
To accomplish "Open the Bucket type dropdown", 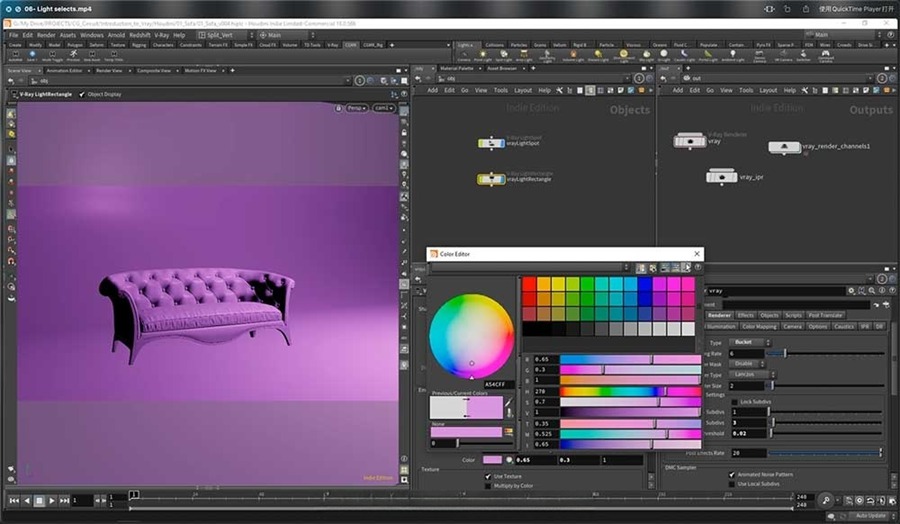I will pyautogui.click(x=751, y=342).
